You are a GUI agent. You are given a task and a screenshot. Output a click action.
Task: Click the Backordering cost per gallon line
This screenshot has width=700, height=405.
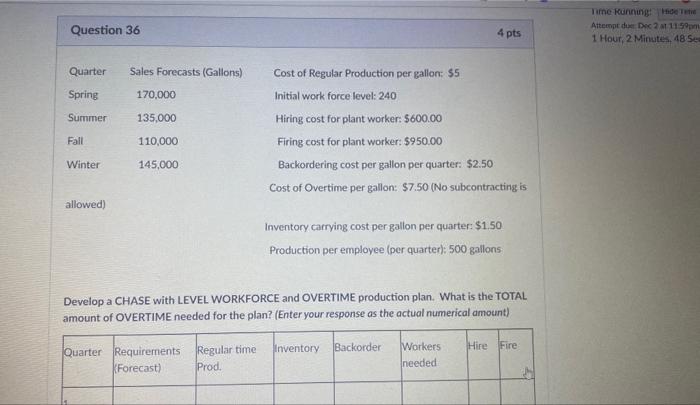coord(386,164)
